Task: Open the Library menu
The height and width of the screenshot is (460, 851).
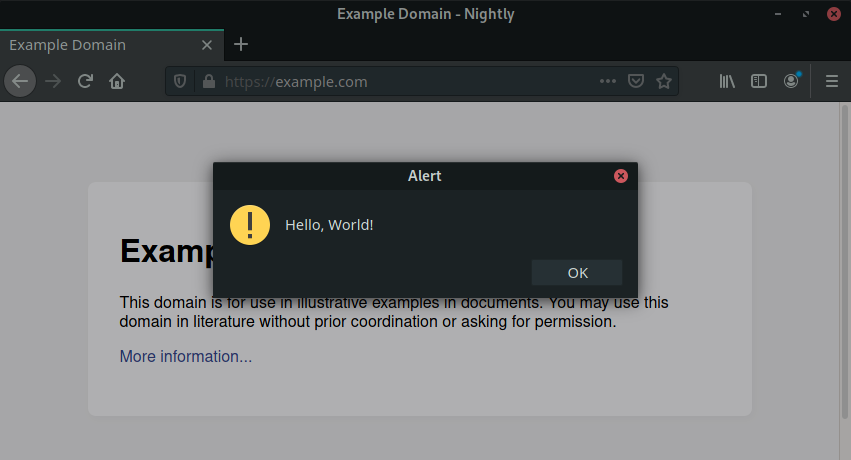Action: coord(727,82)
